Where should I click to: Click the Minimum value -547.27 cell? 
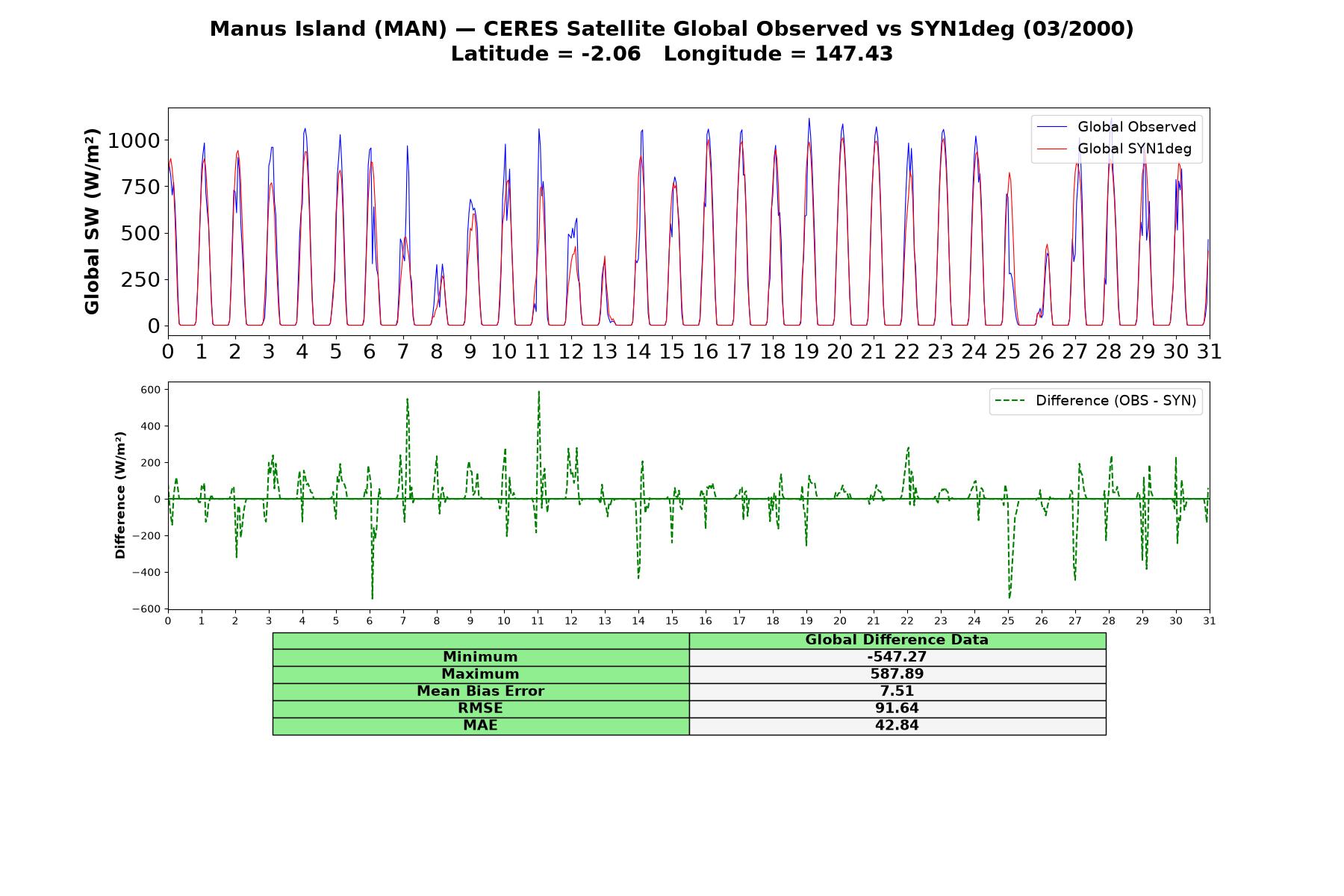[897, 657]
